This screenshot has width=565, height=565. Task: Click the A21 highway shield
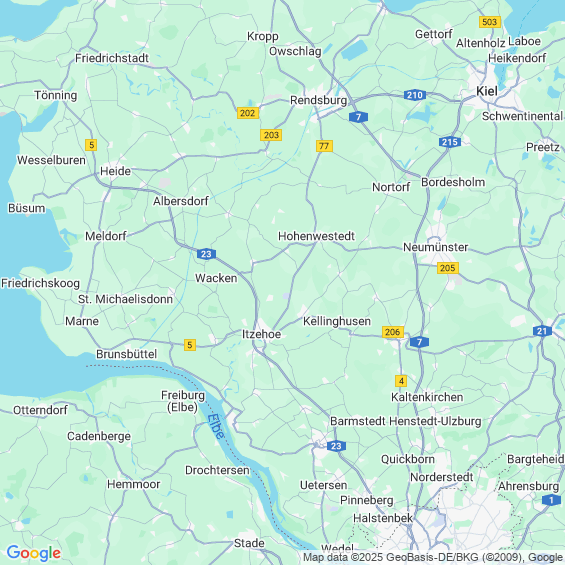542,331
